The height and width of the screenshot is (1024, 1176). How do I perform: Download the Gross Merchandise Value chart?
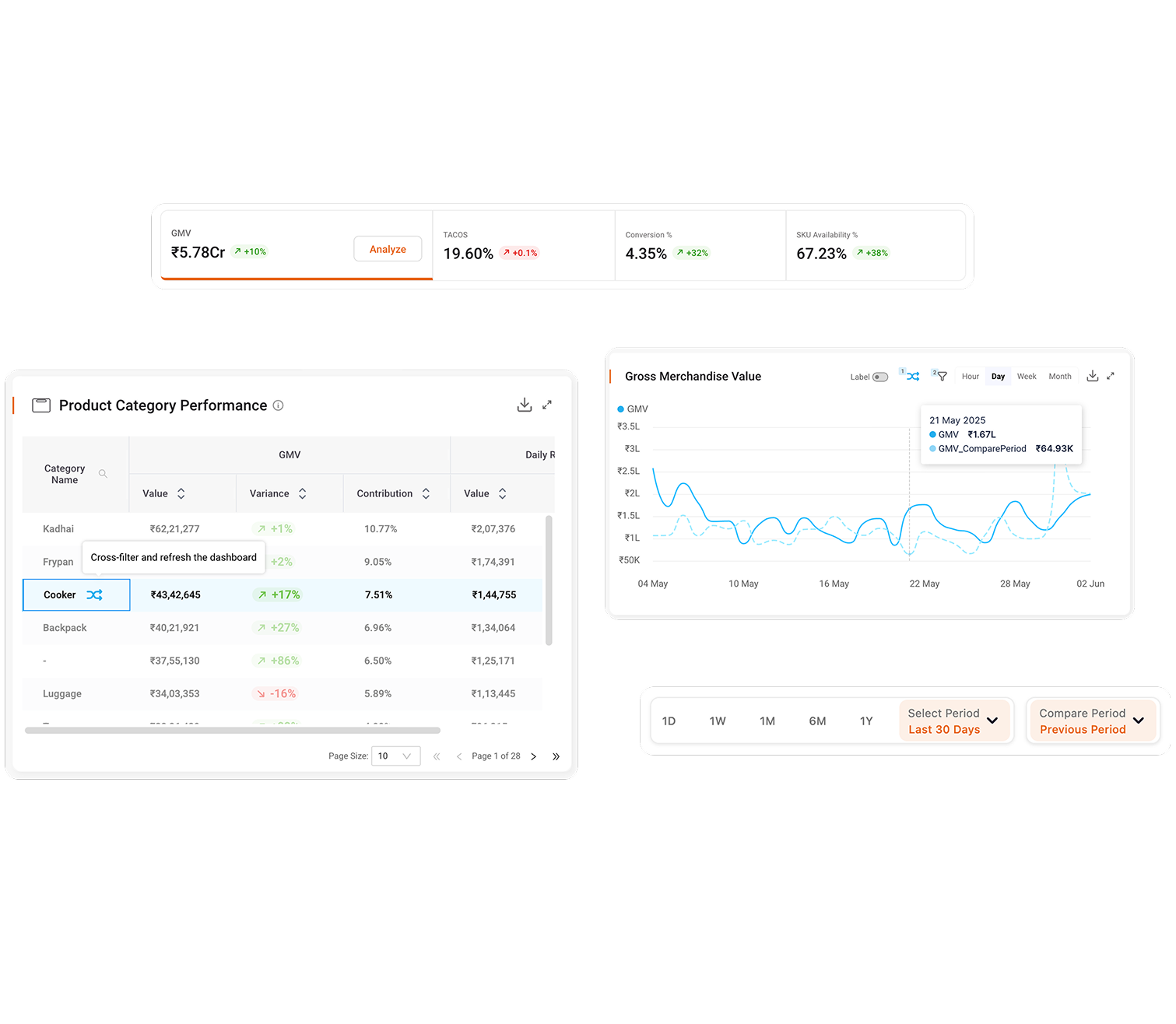pyautogui.click(x=1093, y=376)
